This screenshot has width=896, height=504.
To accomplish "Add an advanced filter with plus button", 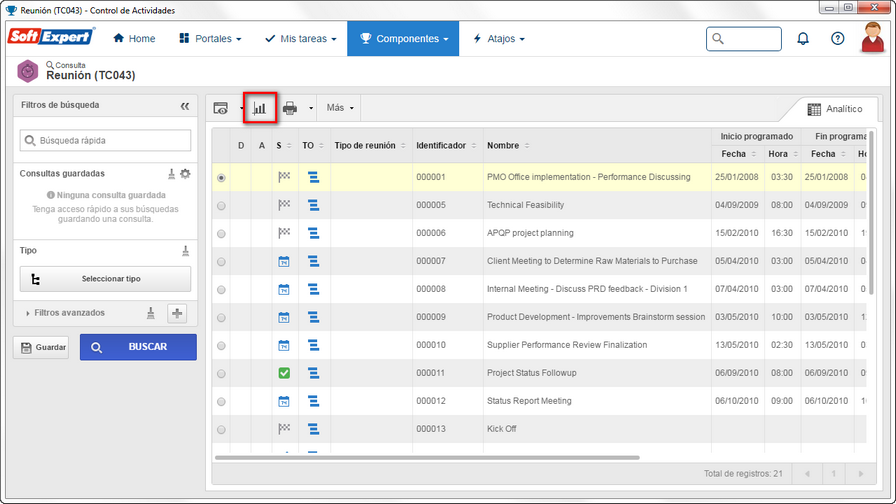I will [177, 313].
